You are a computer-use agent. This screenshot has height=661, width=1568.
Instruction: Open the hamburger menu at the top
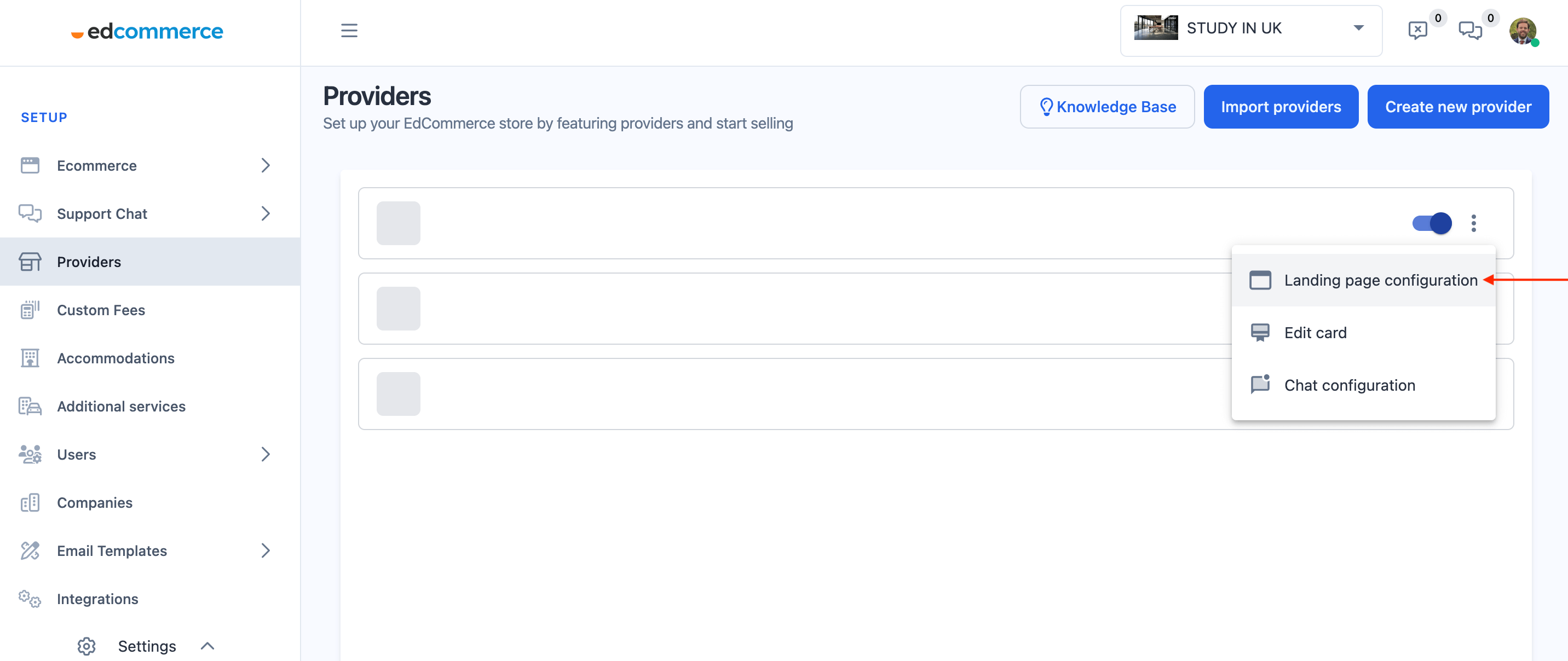(349, 31)
